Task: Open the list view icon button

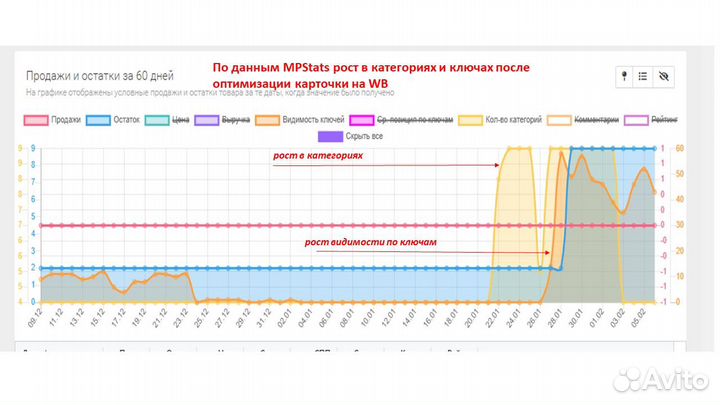Action: 642,76
